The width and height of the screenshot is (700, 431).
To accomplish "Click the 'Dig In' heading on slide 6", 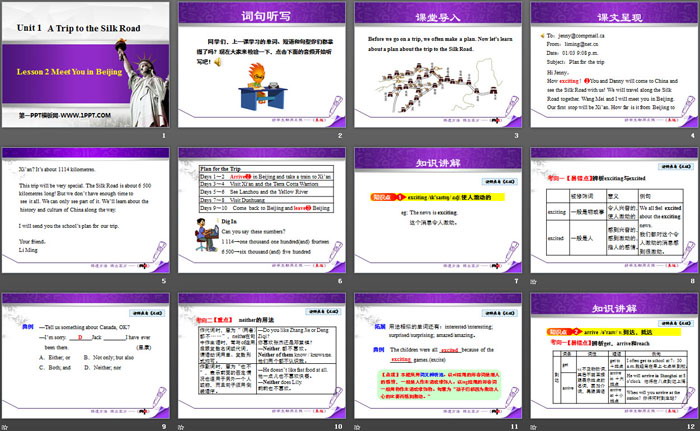I will [x=227, y=217].
